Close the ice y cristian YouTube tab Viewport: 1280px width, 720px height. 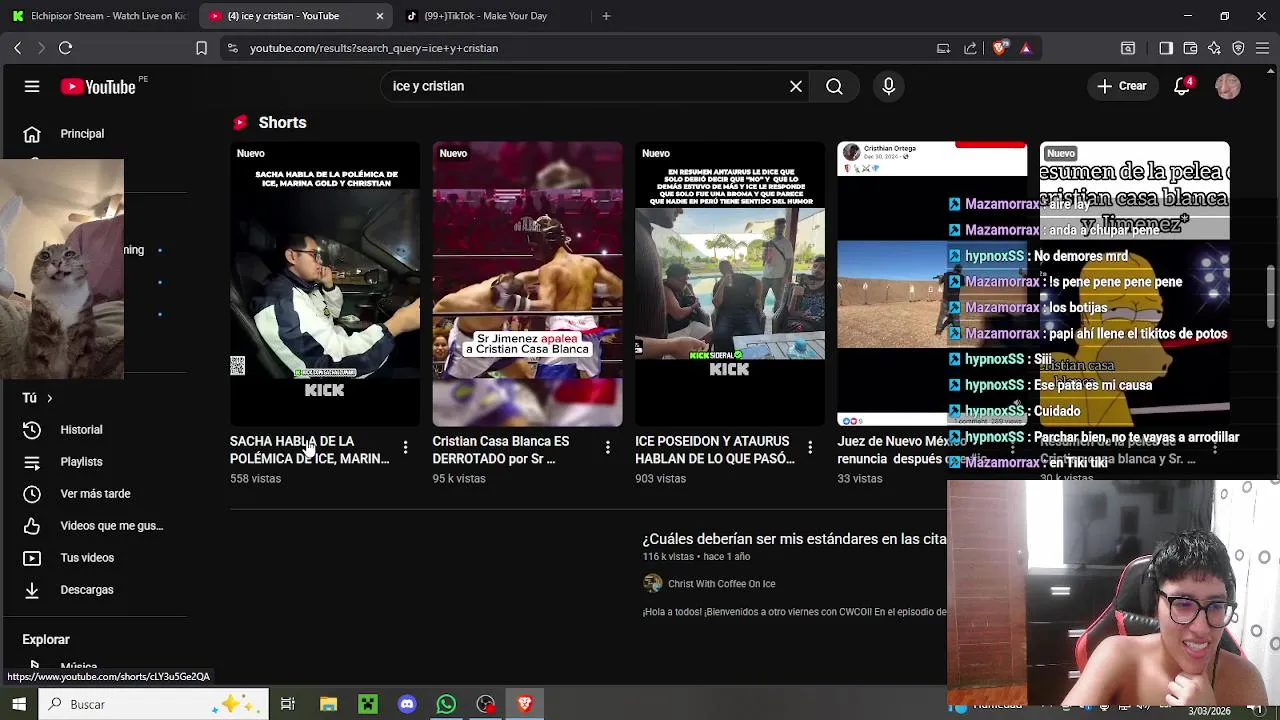[380, 16]
